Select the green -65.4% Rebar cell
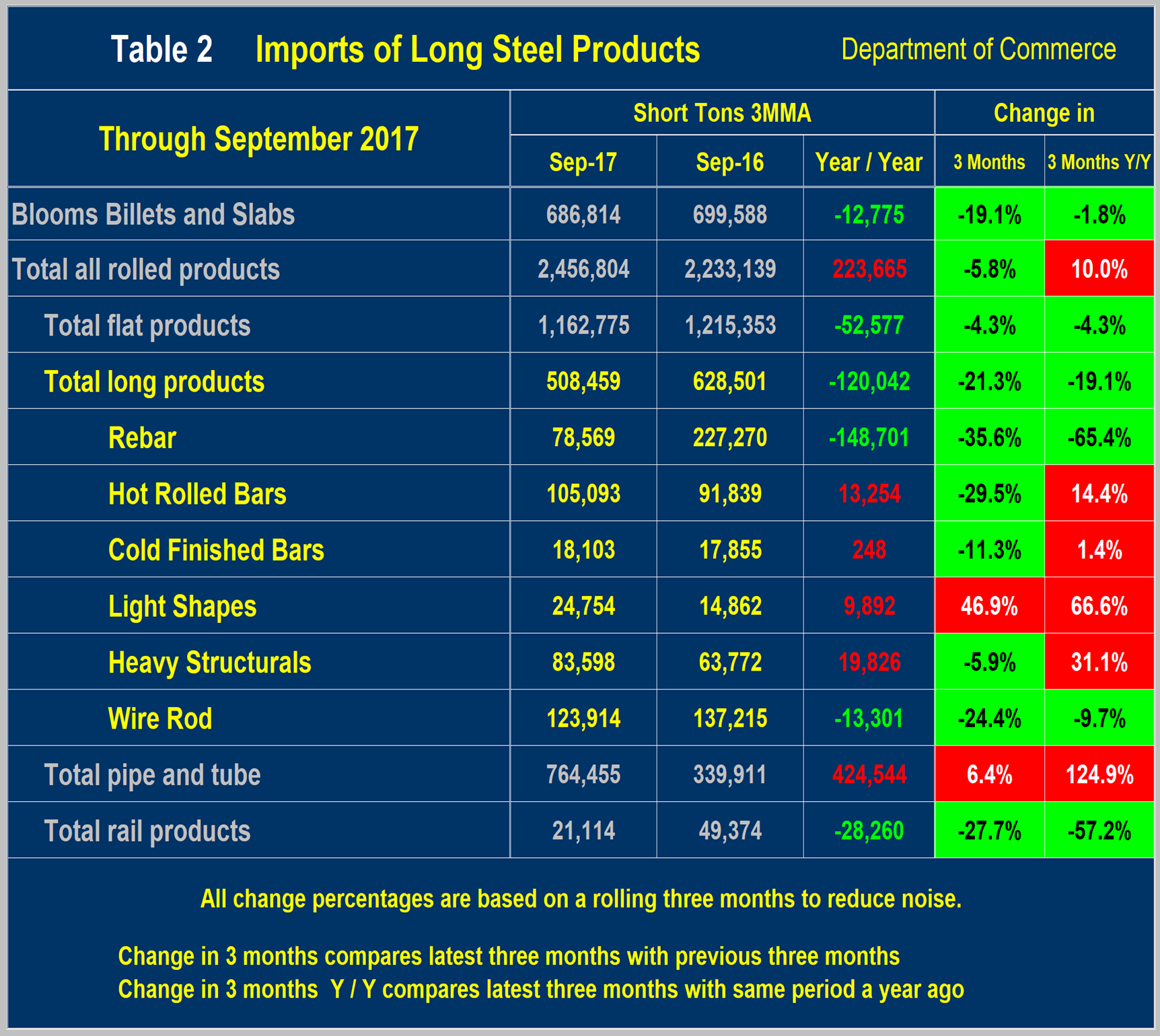1160x1036 pixels. tap(1099, 438)
